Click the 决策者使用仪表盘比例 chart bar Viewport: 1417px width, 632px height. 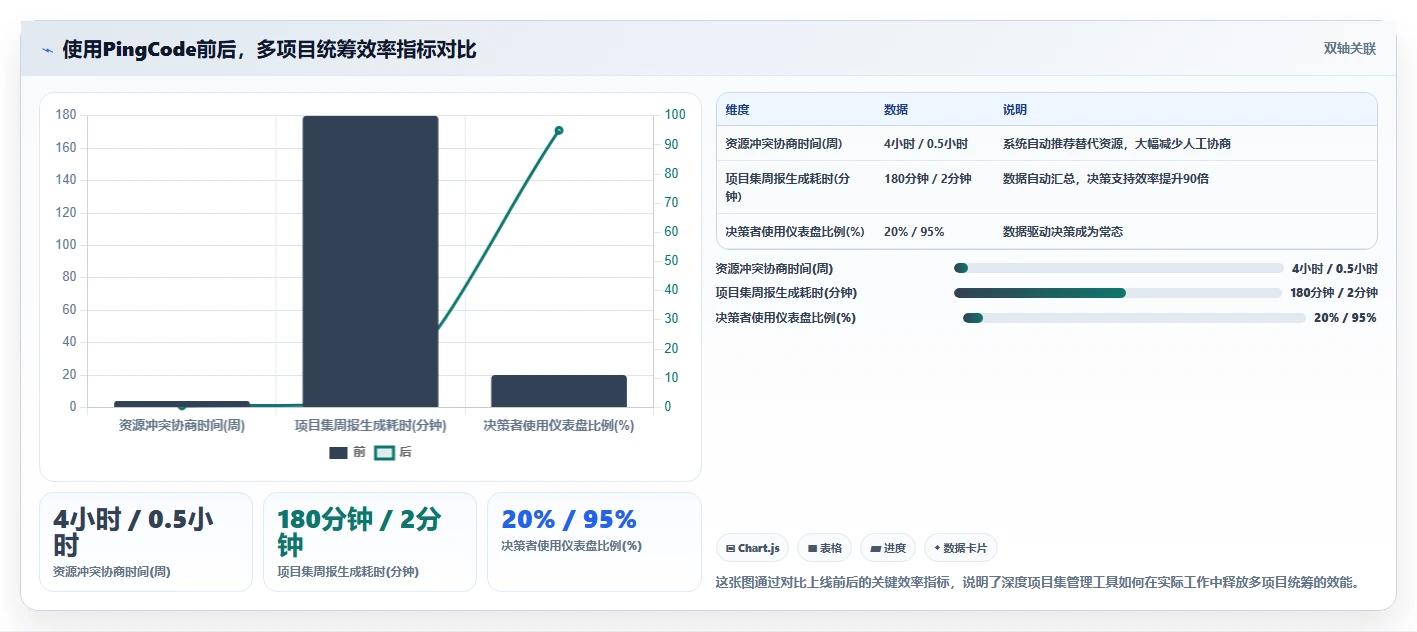point(559,391)
